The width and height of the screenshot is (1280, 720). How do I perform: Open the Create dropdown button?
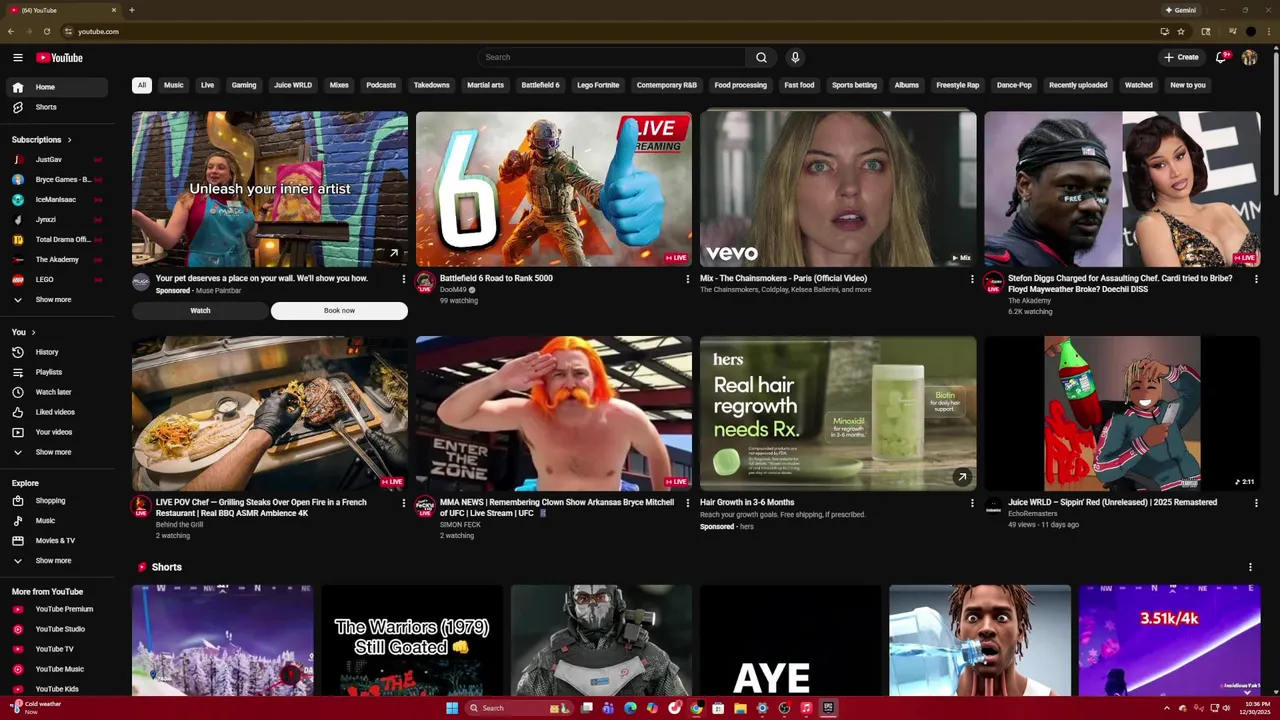pos(1181,57)
